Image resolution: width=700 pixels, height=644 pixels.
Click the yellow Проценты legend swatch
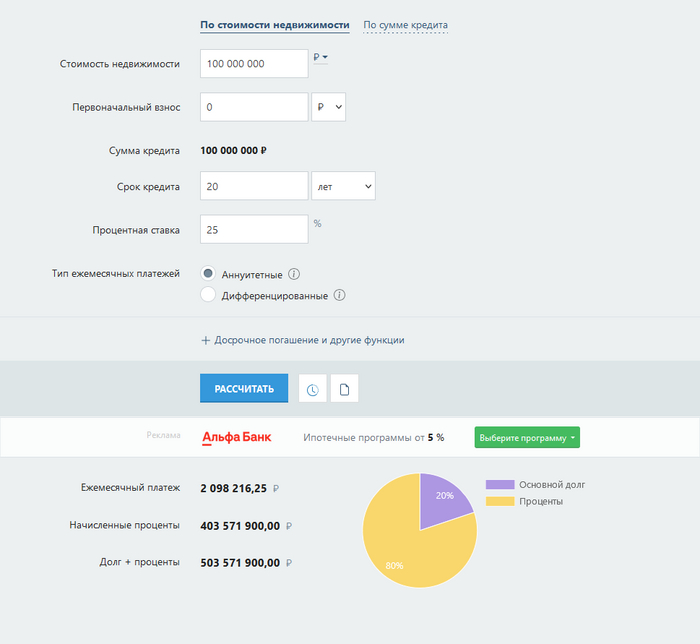pyautogui.click(x=499, y=501)
